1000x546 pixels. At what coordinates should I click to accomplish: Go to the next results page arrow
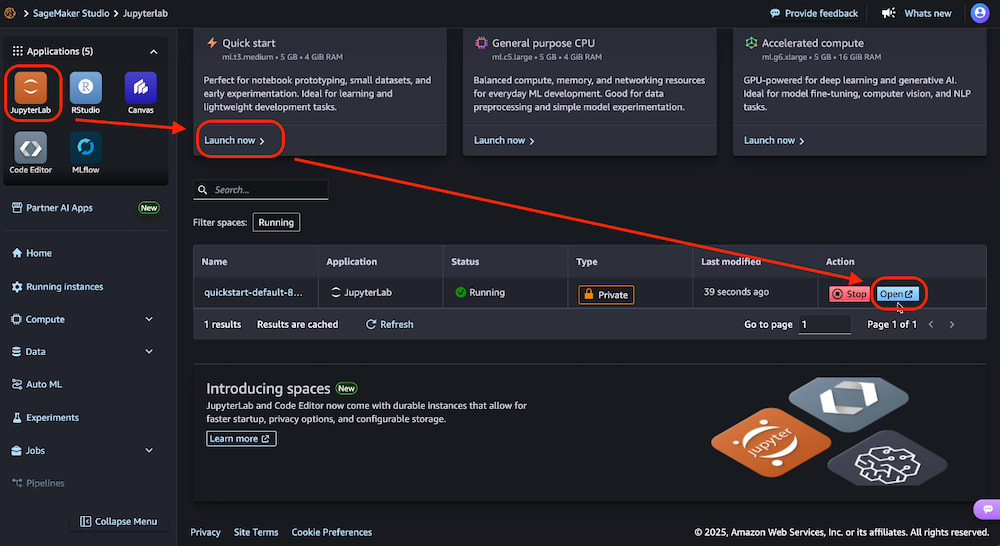[952, 325]
